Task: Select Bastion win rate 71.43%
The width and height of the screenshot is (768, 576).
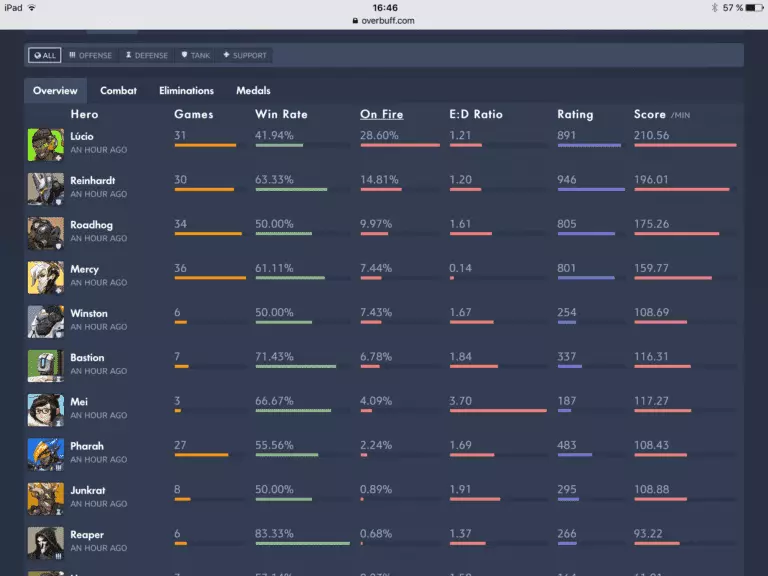Action: coord(274,357)
